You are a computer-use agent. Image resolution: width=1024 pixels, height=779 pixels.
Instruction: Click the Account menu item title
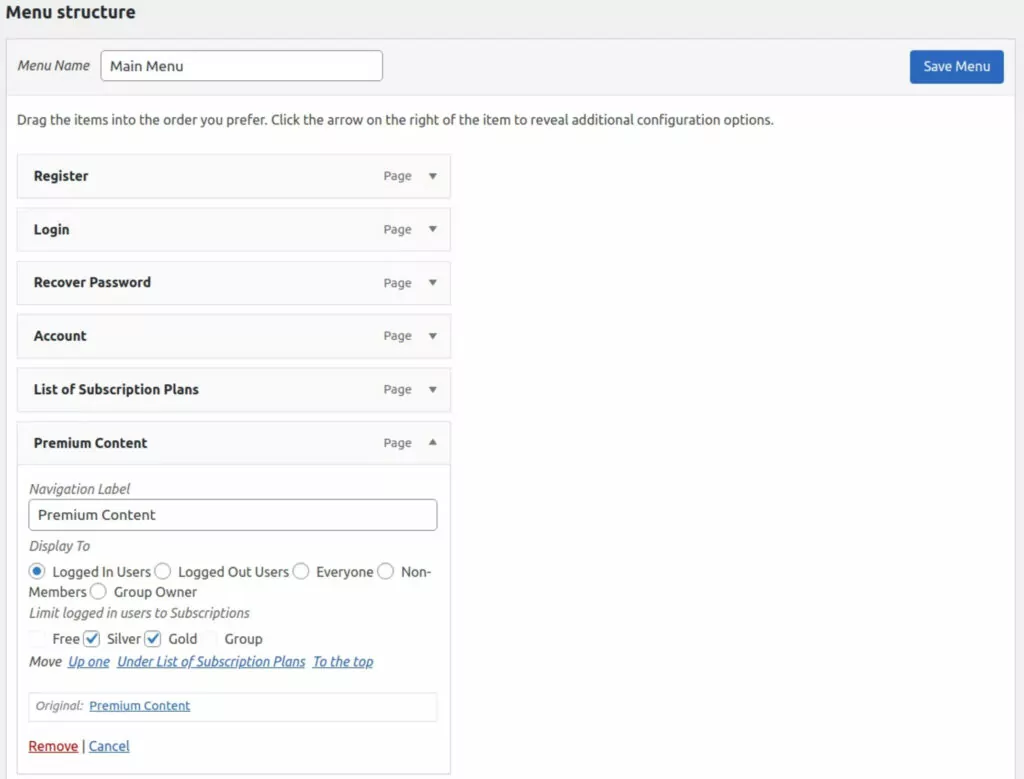pyautogui.click(x=60, y=336)
